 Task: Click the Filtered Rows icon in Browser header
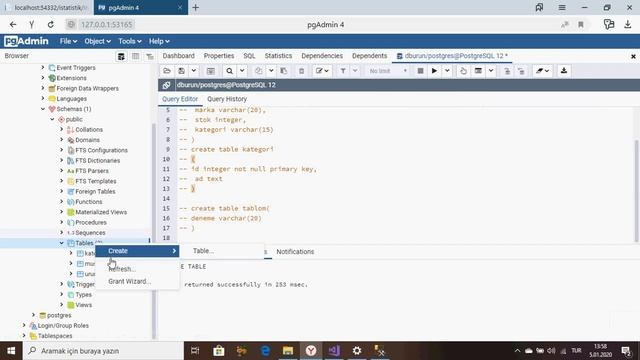tap(150, 56)
